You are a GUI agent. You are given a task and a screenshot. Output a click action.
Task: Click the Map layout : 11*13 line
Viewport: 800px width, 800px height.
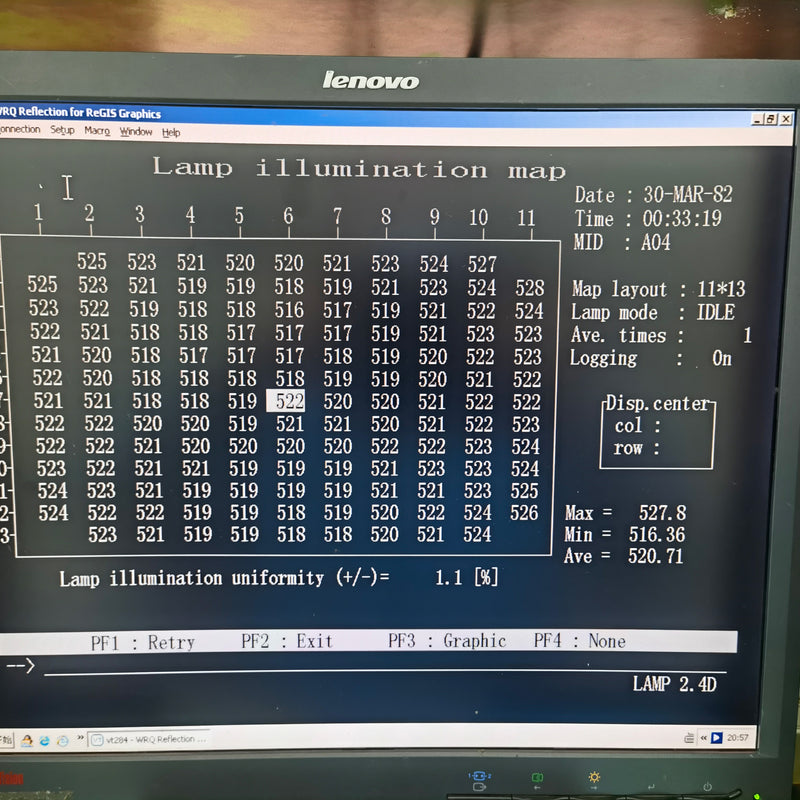coord(658,289)
